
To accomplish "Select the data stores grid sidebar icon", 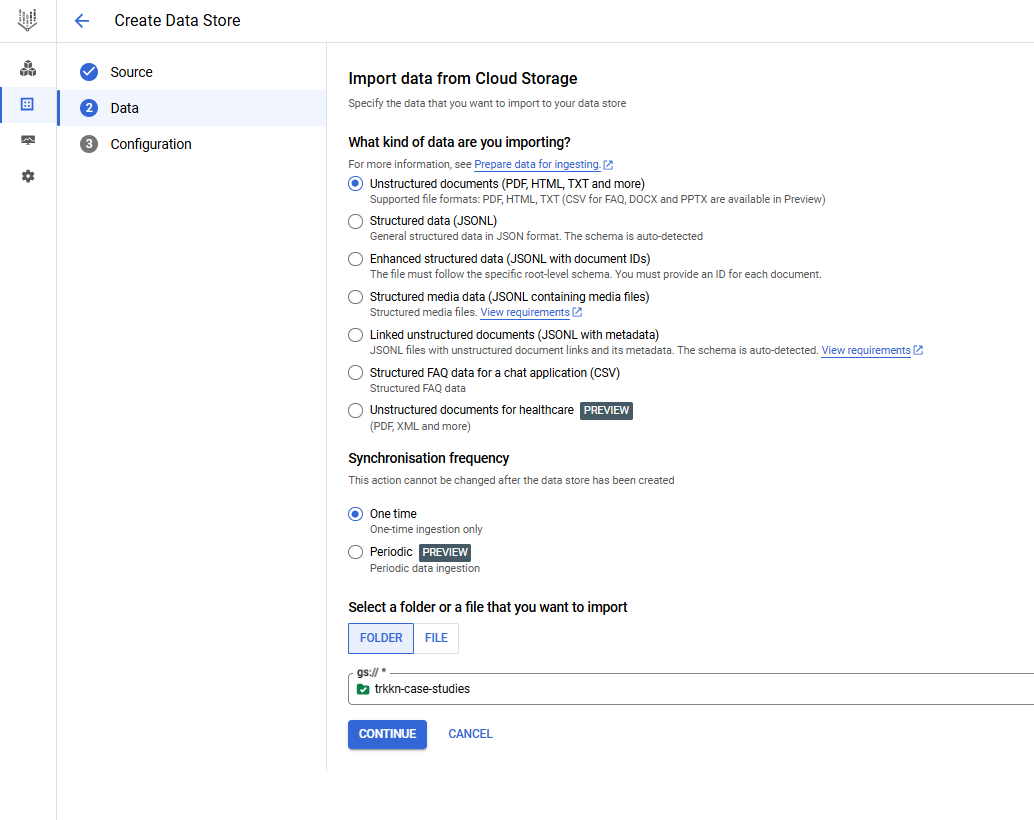I will (x=28, y=105).
